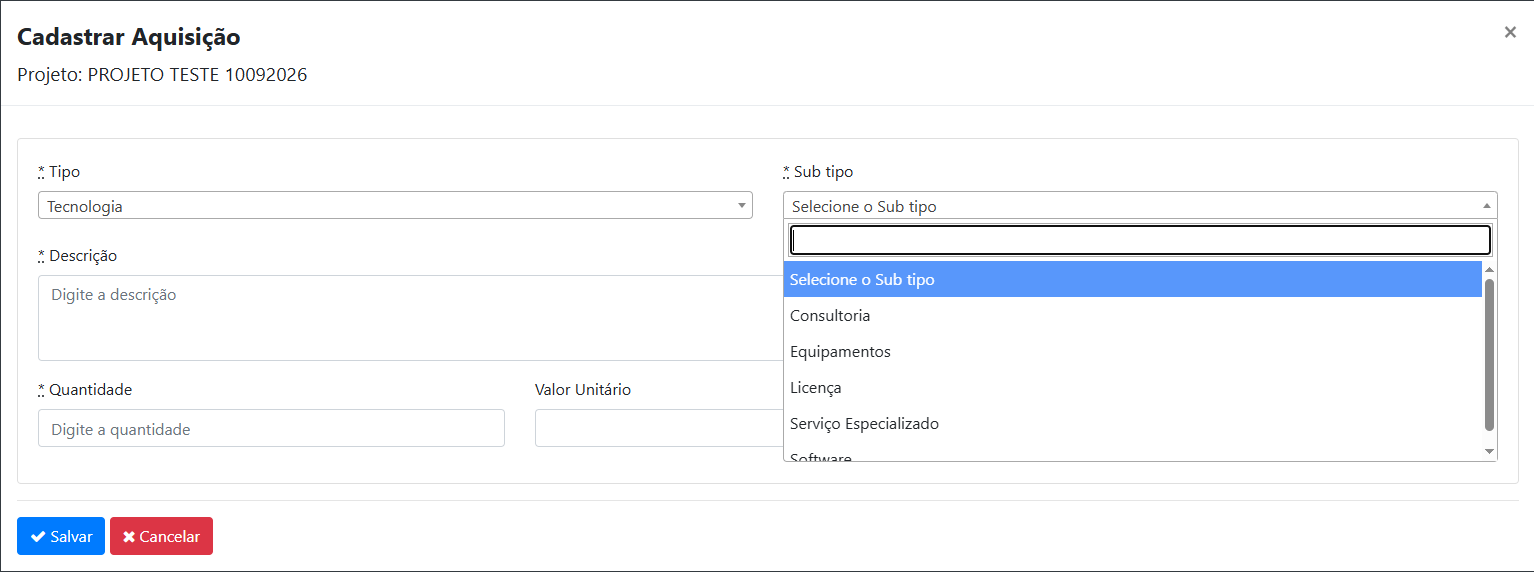Select Equipamentos from the Sub tipo list
The image size is (1534, 572).
(x=1132, y=352)
